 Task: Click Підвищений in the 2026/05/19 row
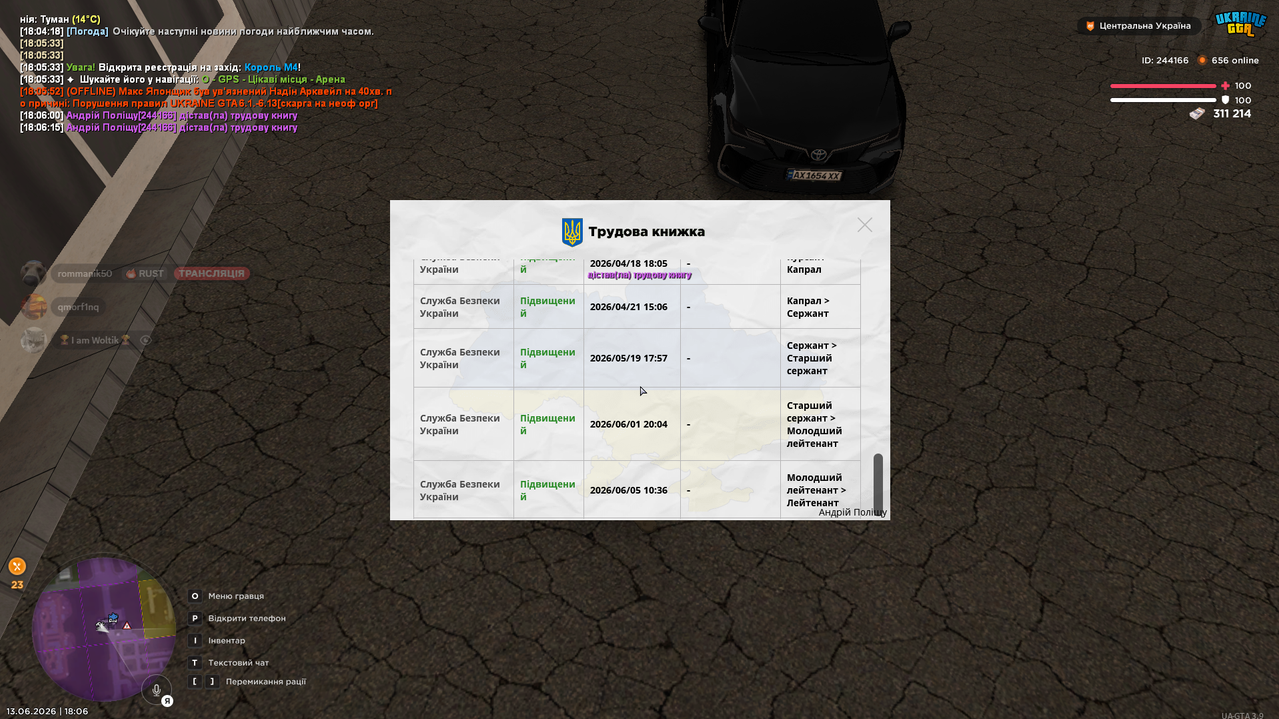[547, 358]
